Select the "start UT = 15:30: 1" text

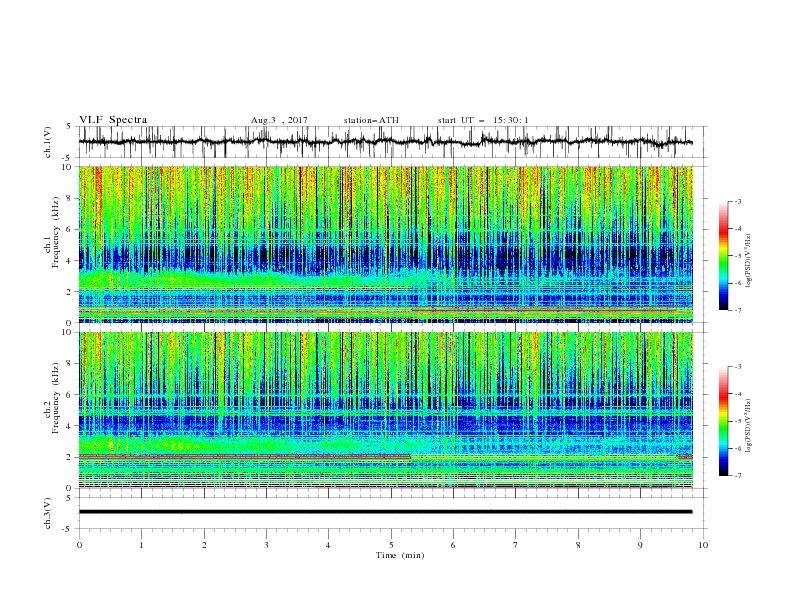tap(483, 120)
